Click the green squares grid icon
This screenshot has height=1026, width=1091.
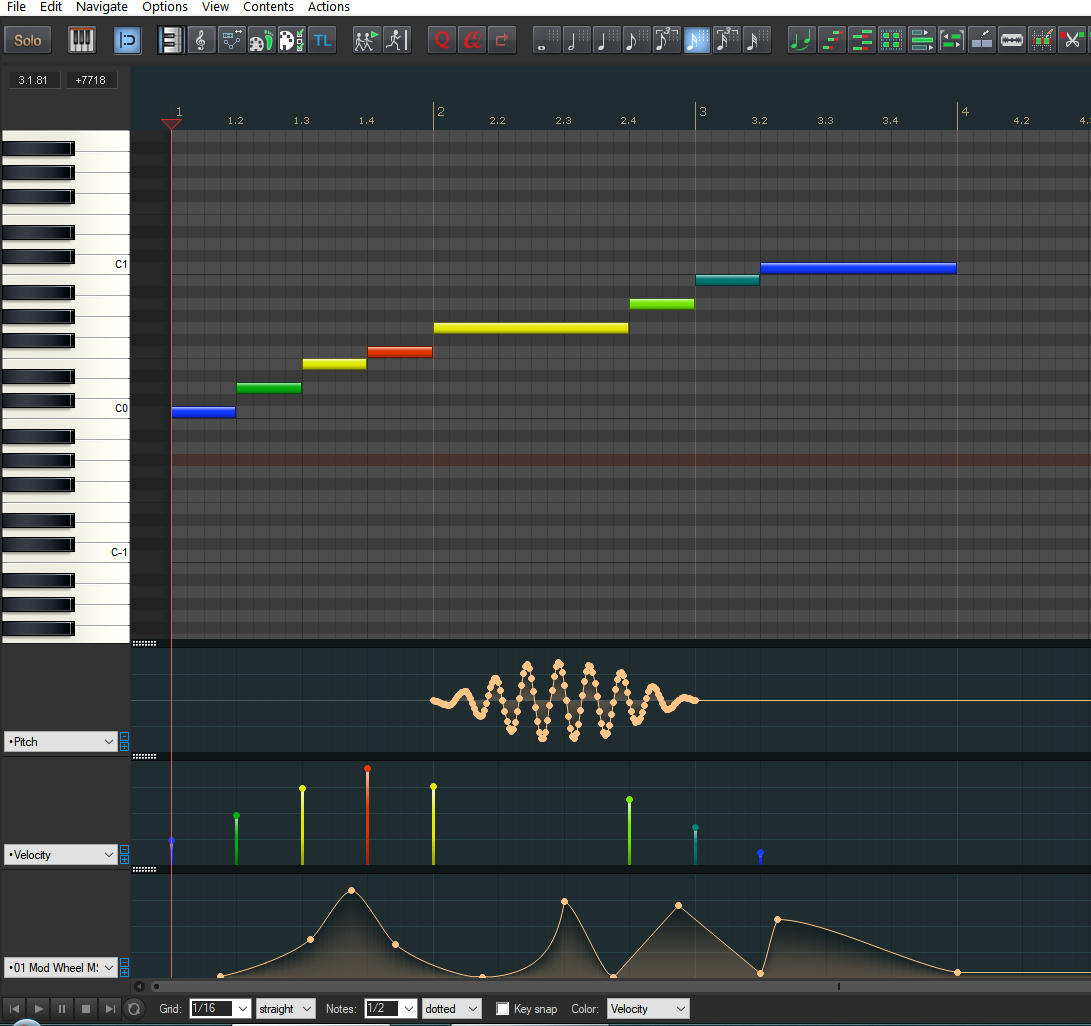click(891, 40)
